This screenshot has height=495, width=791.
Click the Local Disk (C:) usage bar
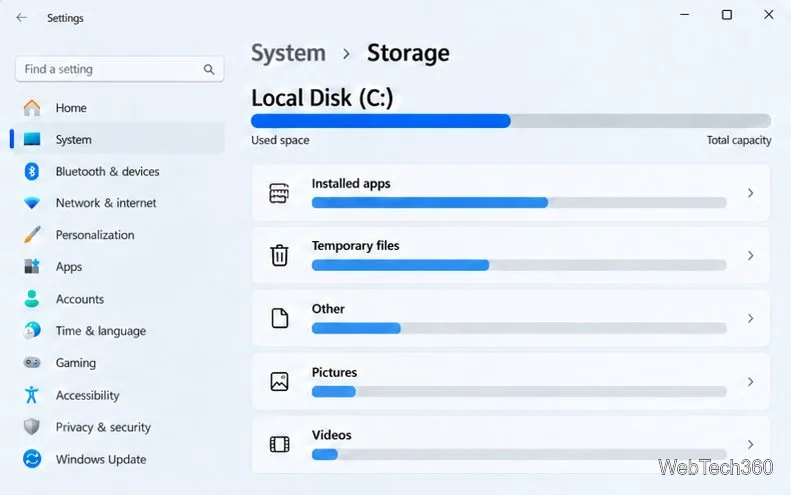tap(511, 121)
